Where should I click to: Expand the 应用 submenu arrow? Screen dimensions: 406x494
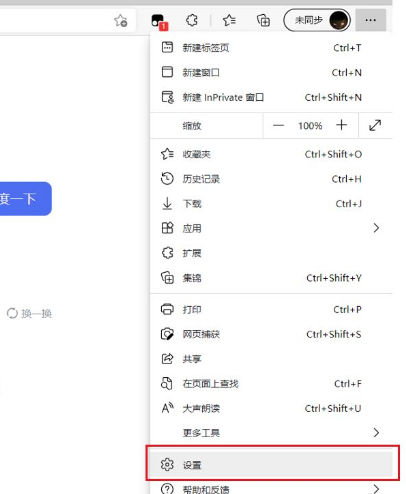(x=376, y=228)
